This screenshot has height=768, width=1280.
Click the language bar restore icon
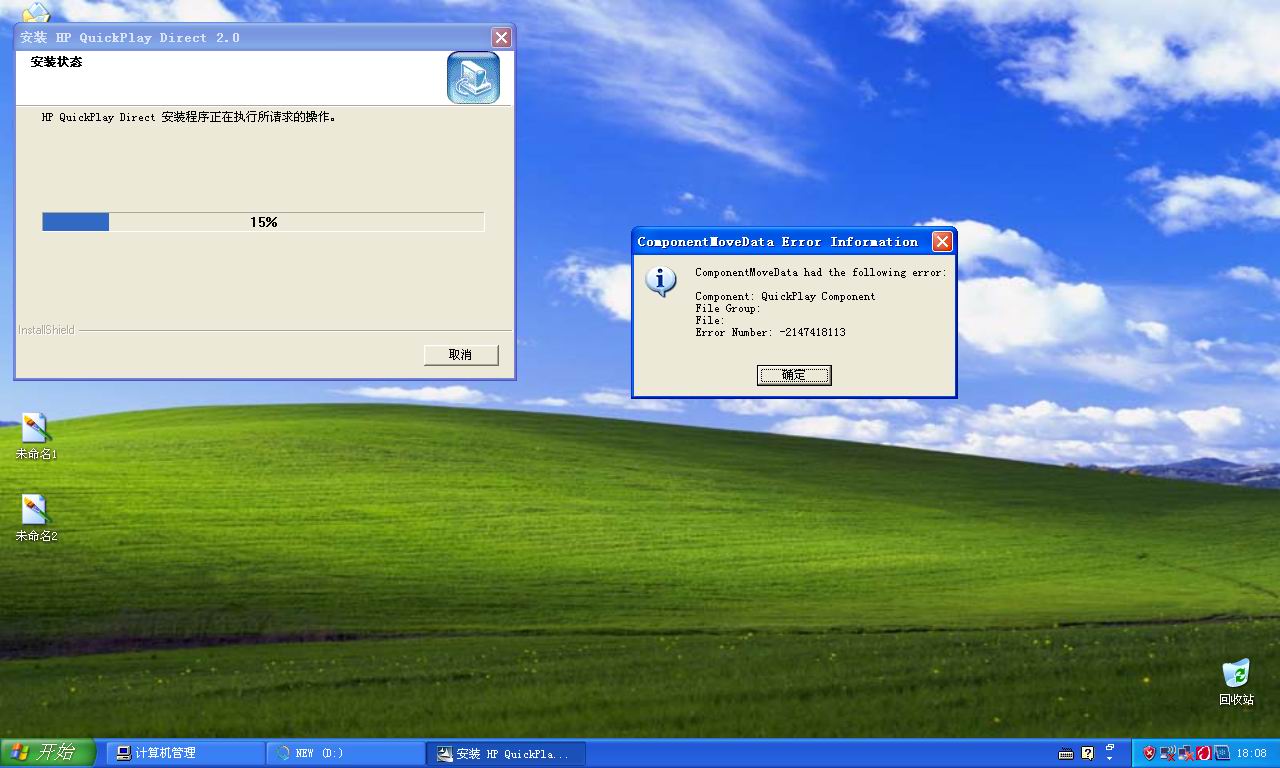tap(1110, 747)
